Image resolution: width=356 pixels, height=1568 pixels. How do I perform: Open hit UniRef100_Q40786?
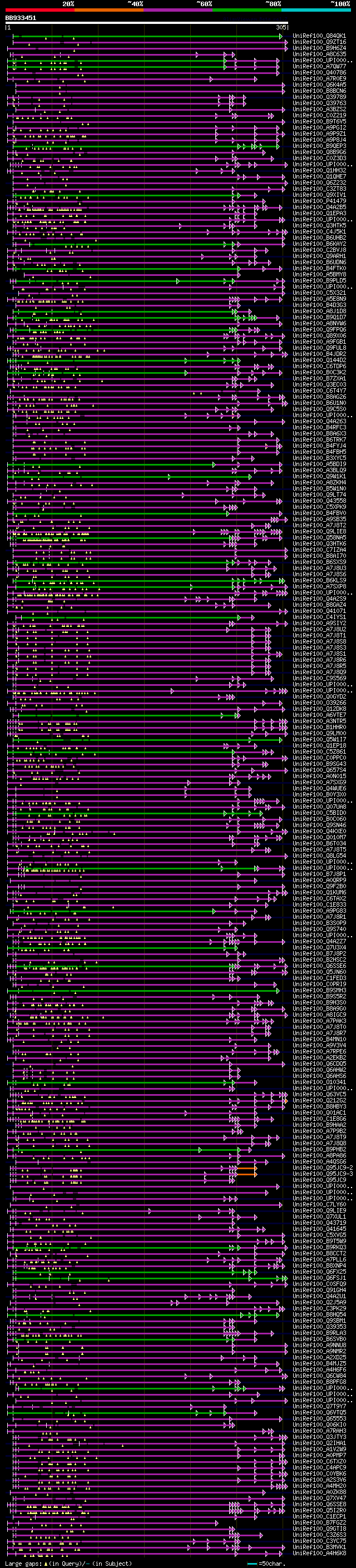[319, 73]
